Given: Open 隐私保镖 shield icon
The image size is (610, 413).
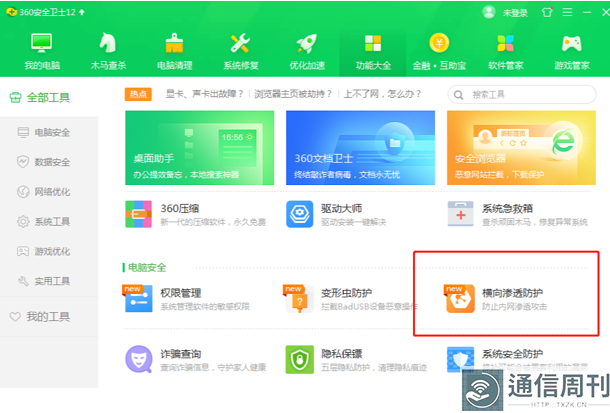Looking at the screenshot, I should point(300,359).
